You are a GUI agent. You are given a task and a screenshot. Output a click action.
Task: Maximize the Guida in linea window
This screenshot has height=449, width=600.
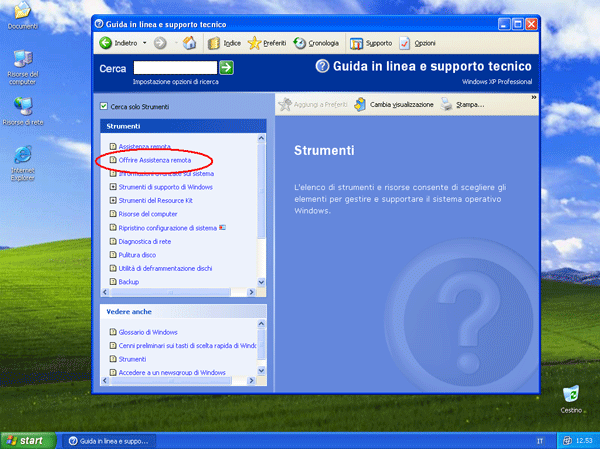518,24
